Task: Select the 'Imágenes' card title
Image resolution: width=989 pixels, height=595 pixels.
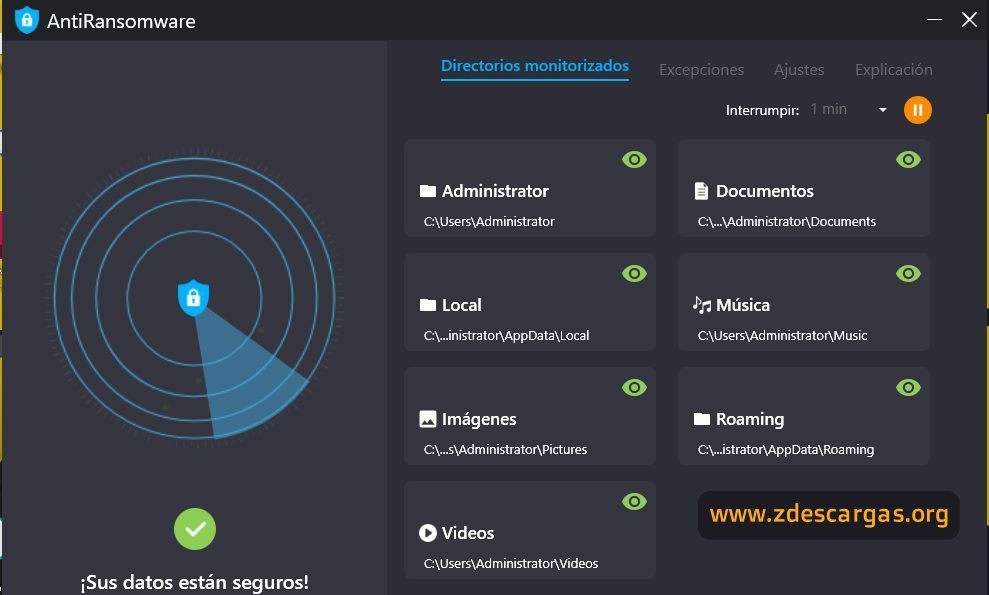Action: (479, 420)
